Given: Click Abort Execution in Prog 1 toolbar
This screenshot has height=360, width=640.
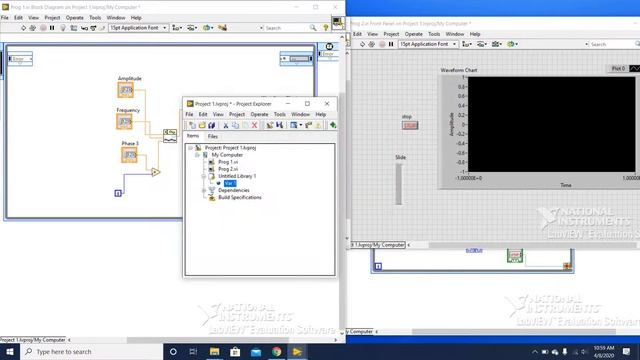Looking at the screenshot, I should point(43,28).
